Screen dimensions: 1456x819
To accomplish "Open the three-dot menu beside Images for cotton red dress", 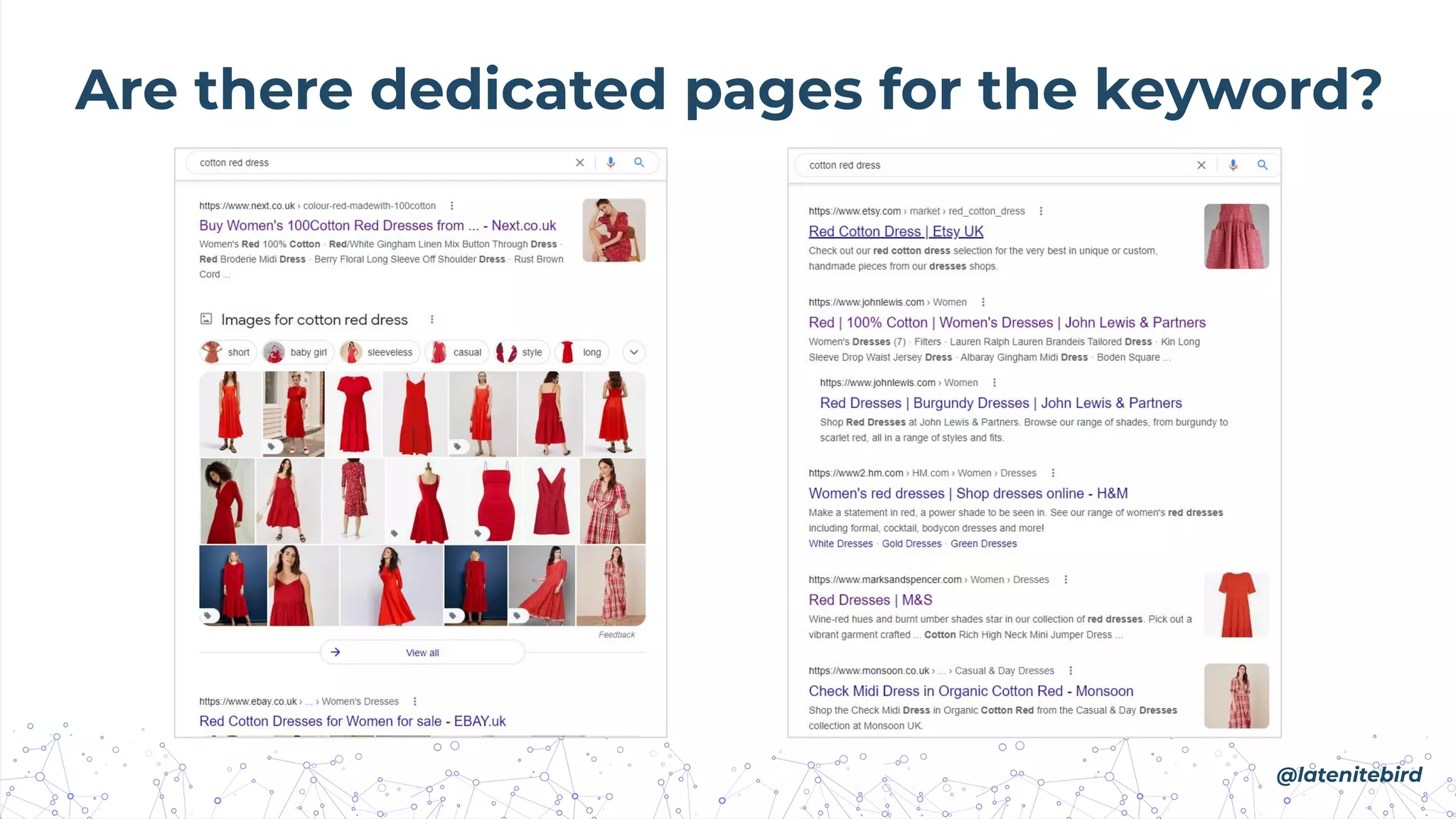I will pos(432,320).
